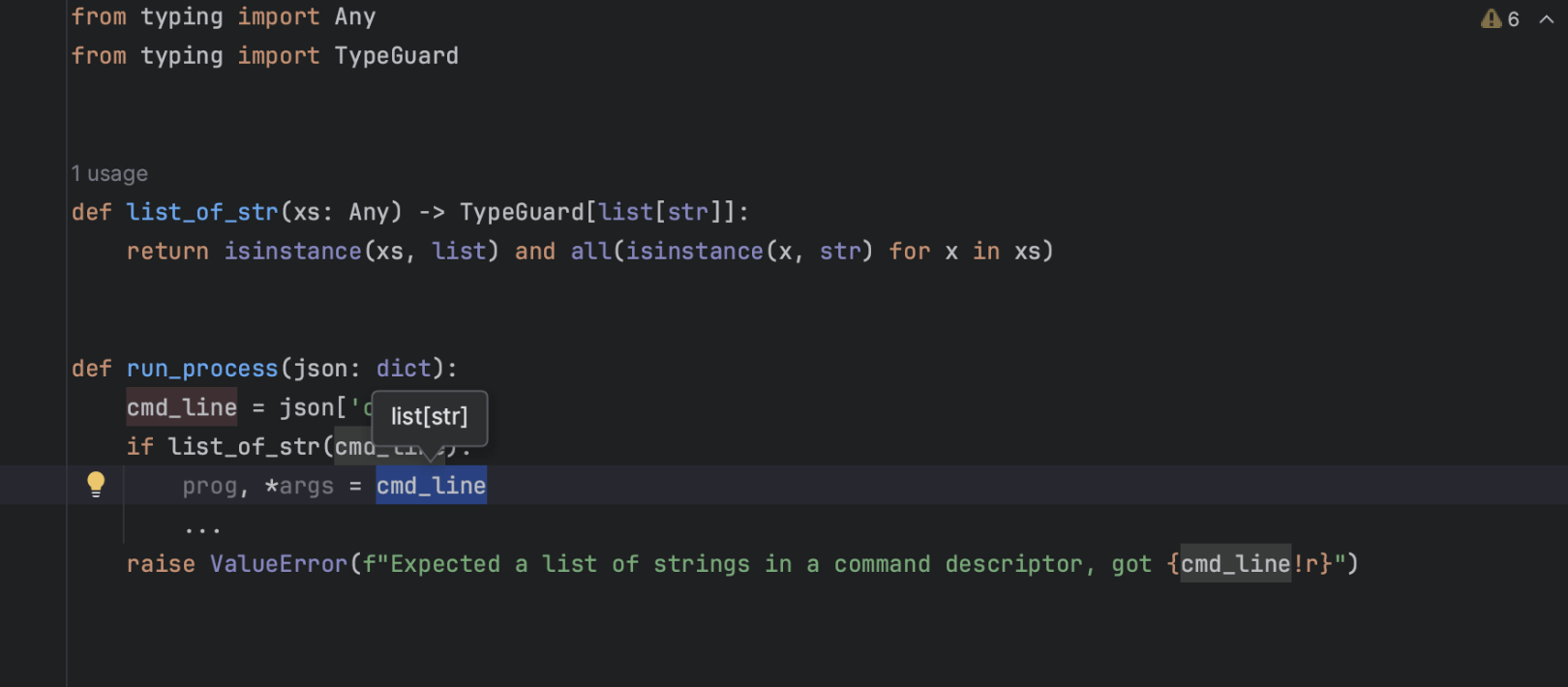Screen dimensions: 1568x687
Task: Click the run_process function name
Action: [x=201, y=369]
